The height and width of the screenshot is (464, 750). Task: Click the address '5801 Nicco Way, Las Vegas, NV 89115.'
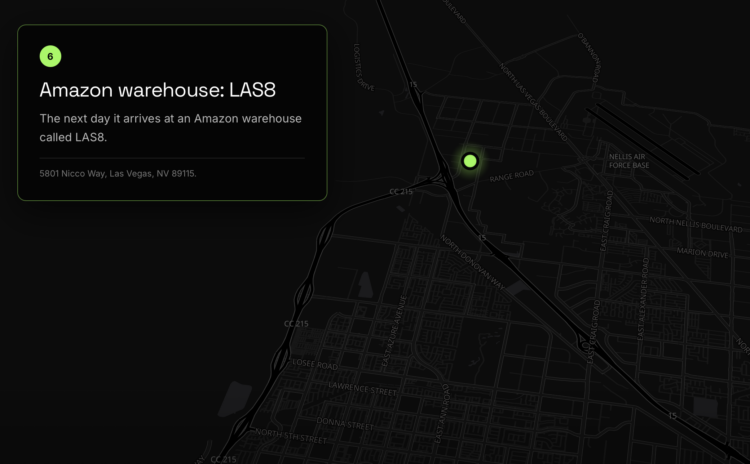(x=118, y=174)
